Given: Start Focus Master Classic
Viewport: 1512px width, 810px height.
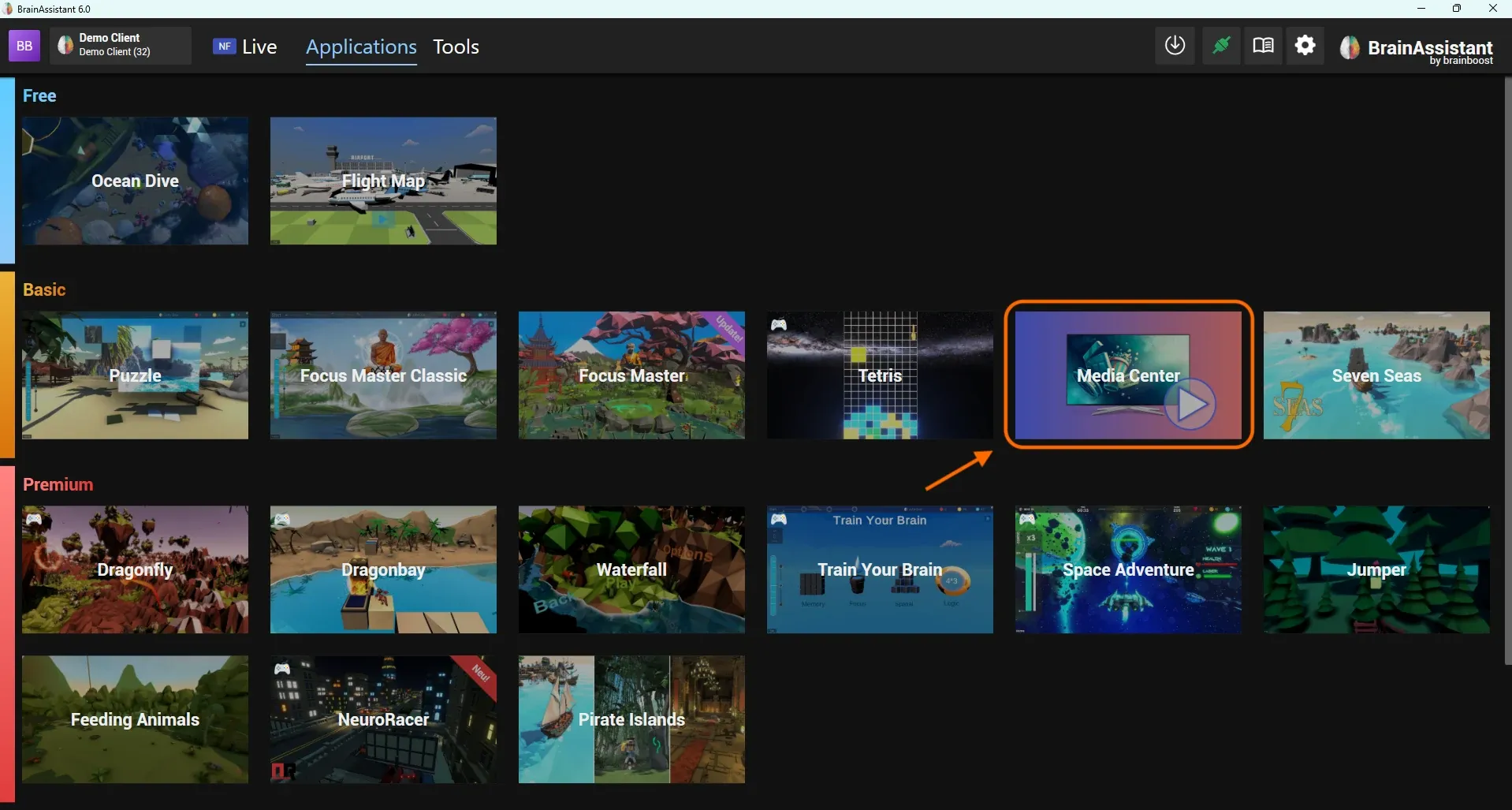Looking at the screenshot, I should click(x=383, y=375).
